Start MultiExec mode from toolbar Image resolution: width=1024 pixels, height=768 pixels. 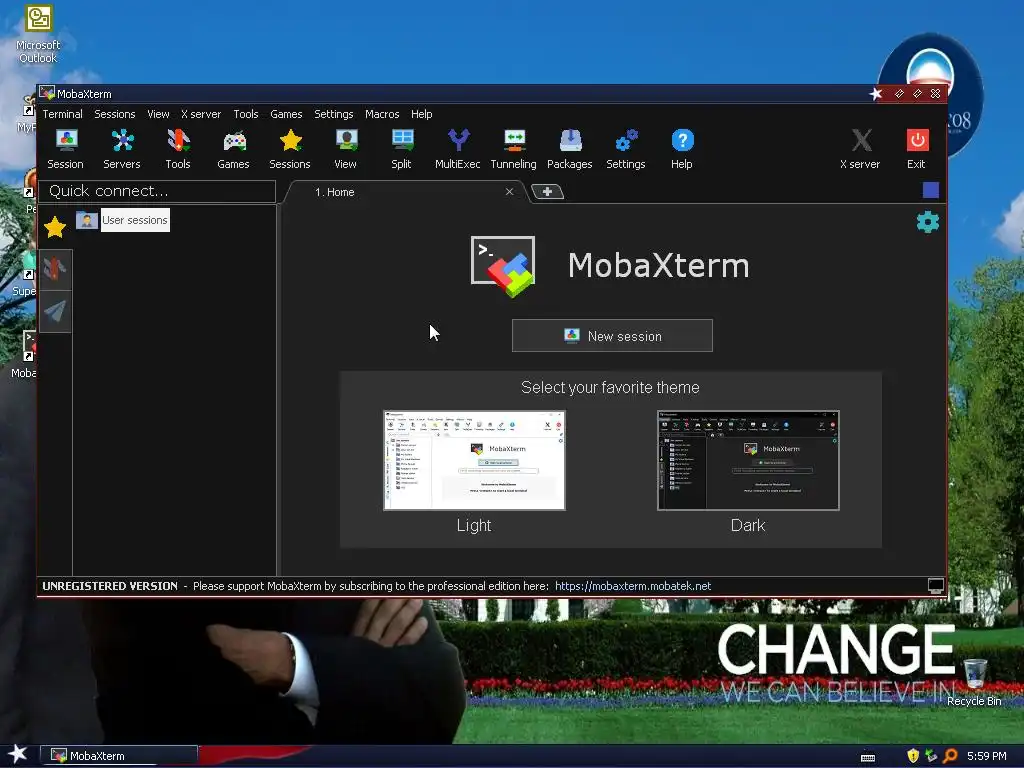(x=458, y=149)
